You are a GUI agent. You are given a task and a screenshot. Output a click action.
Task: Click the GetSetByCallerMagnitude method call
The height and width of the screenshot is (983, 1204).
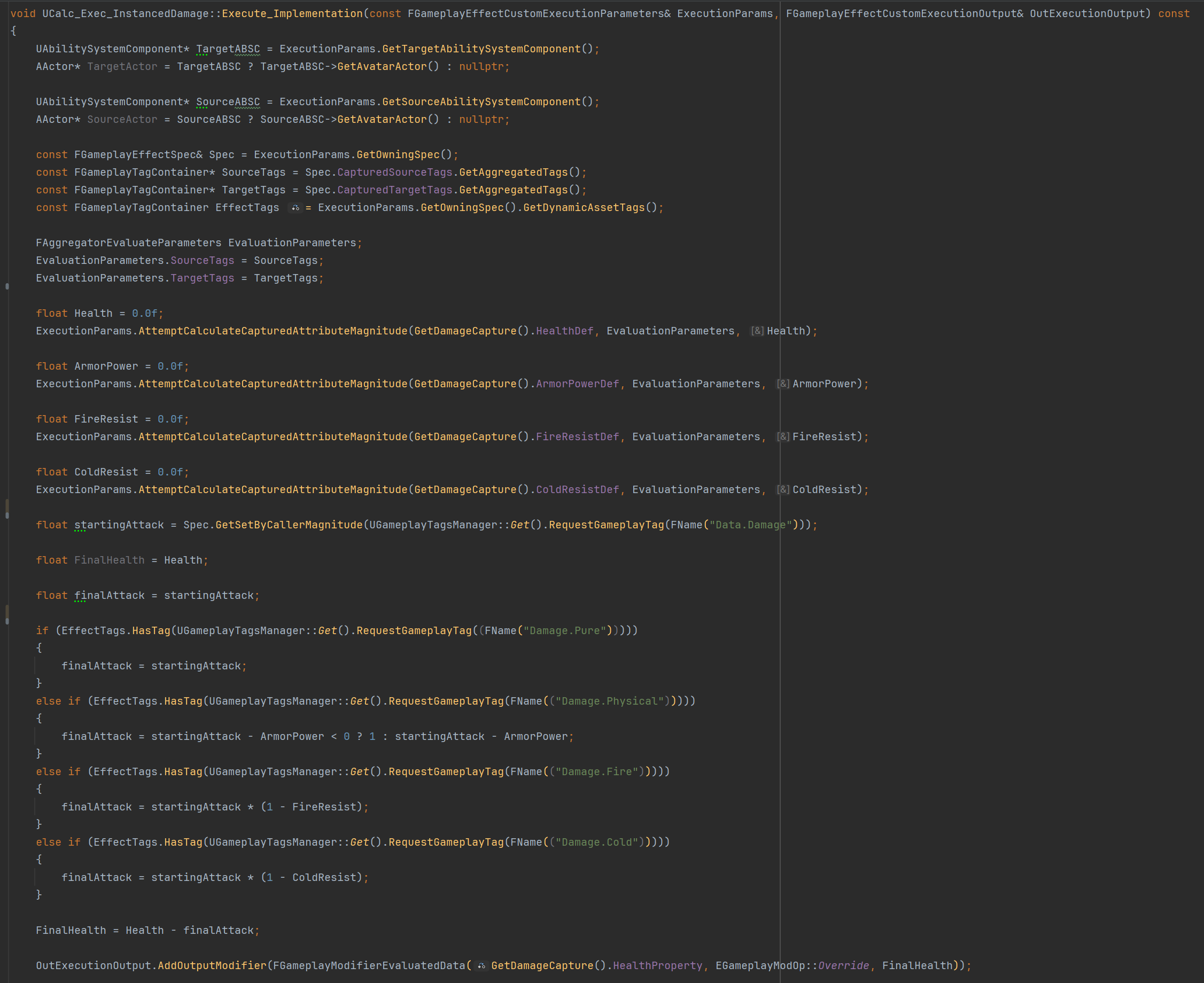[x=289, y=525]
